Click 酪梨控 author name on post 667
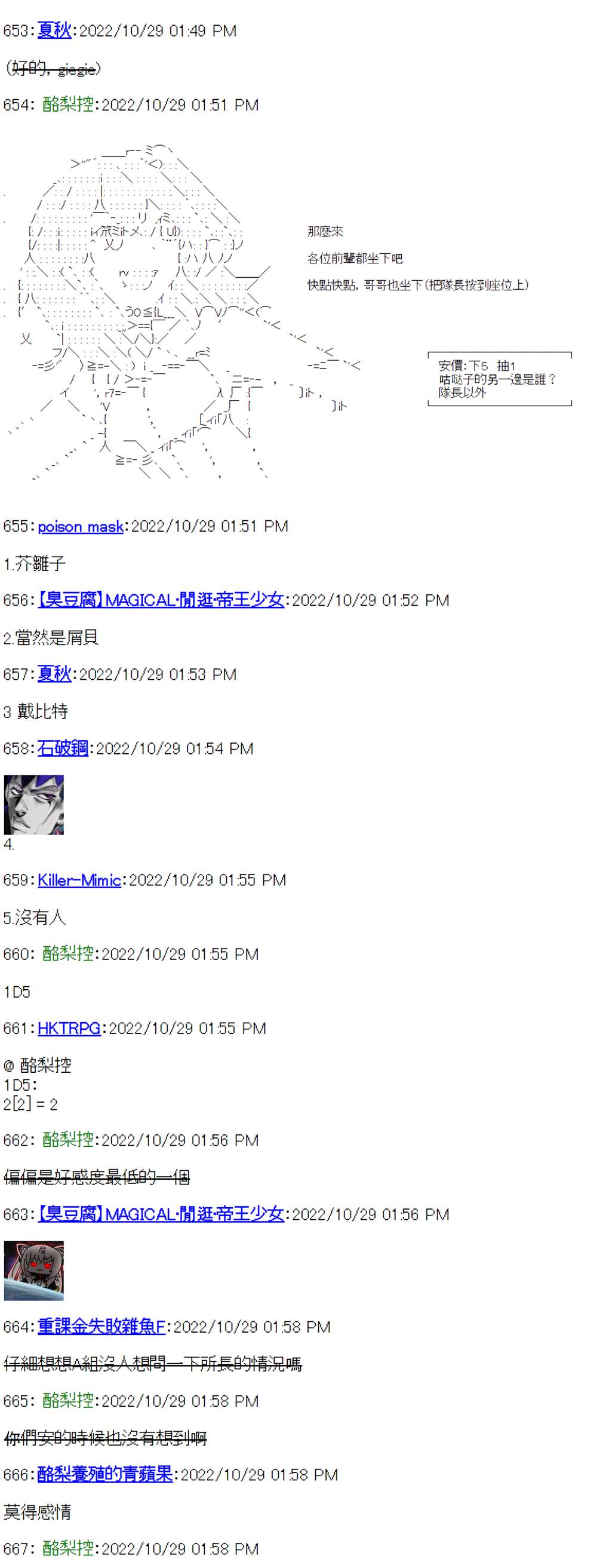 (x=68, y=1548)
